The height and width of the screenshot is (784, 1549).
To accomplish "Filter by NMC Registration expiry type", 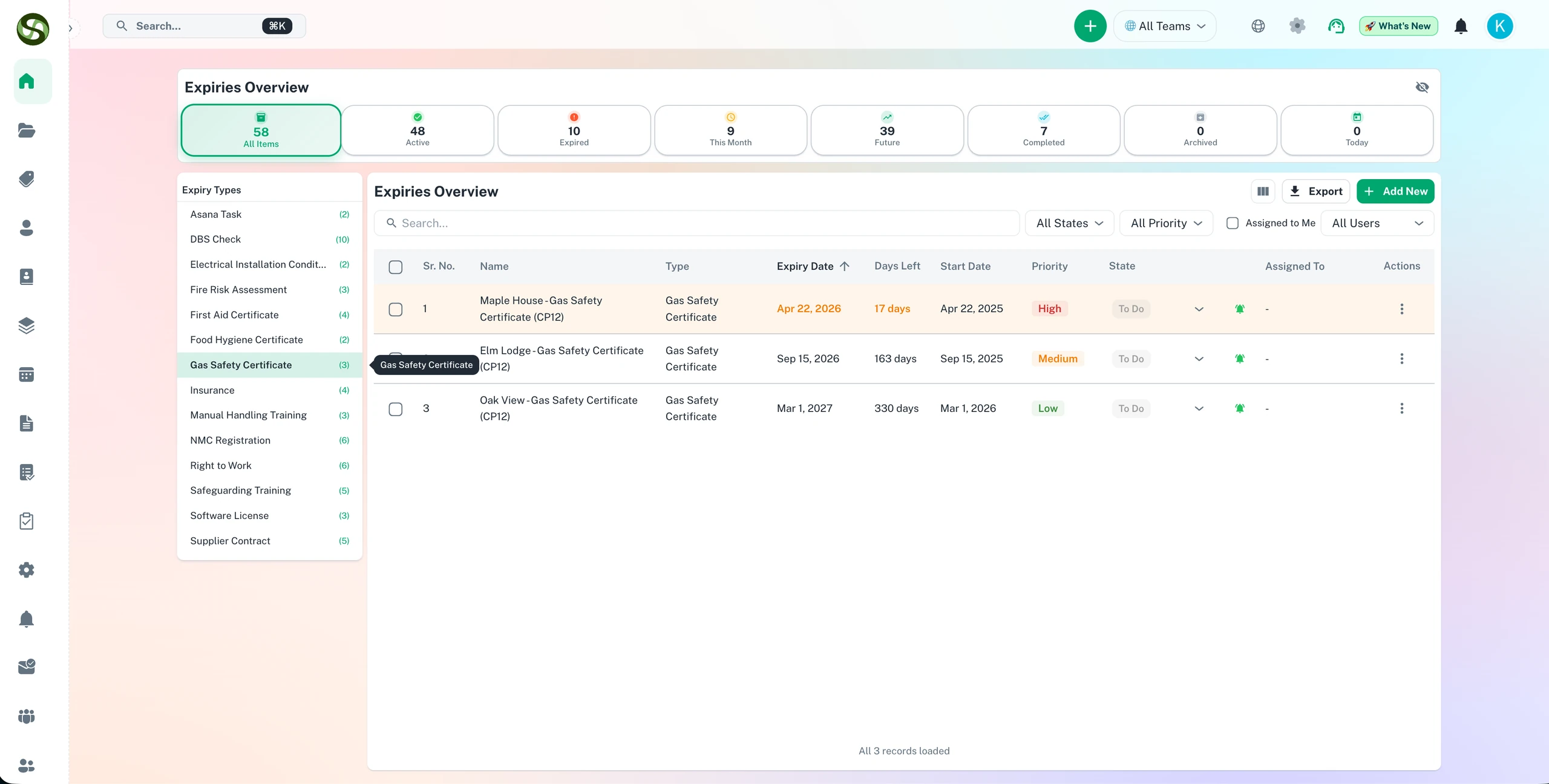I will click(270, 440).
